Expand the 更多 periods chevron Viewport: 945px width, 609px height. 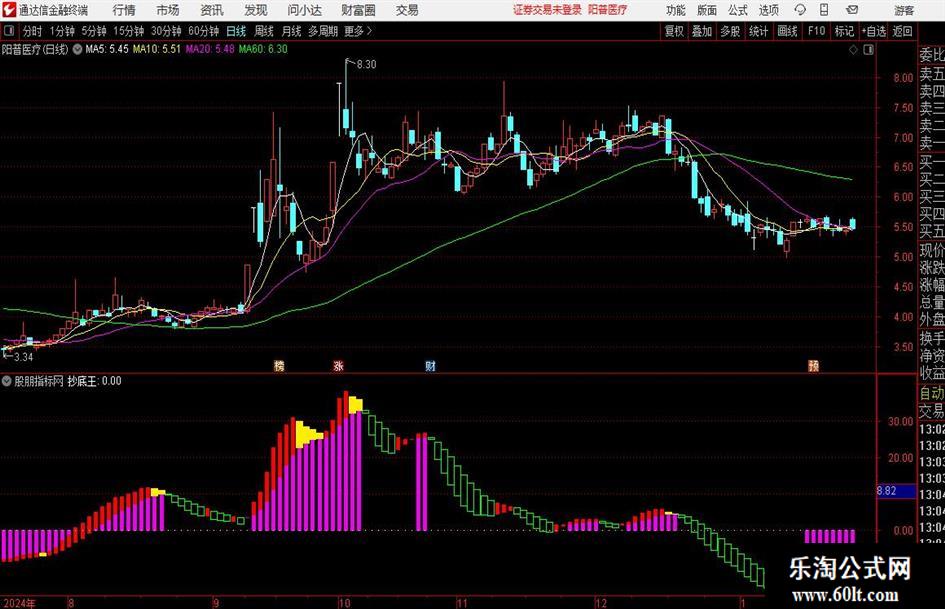369,31
